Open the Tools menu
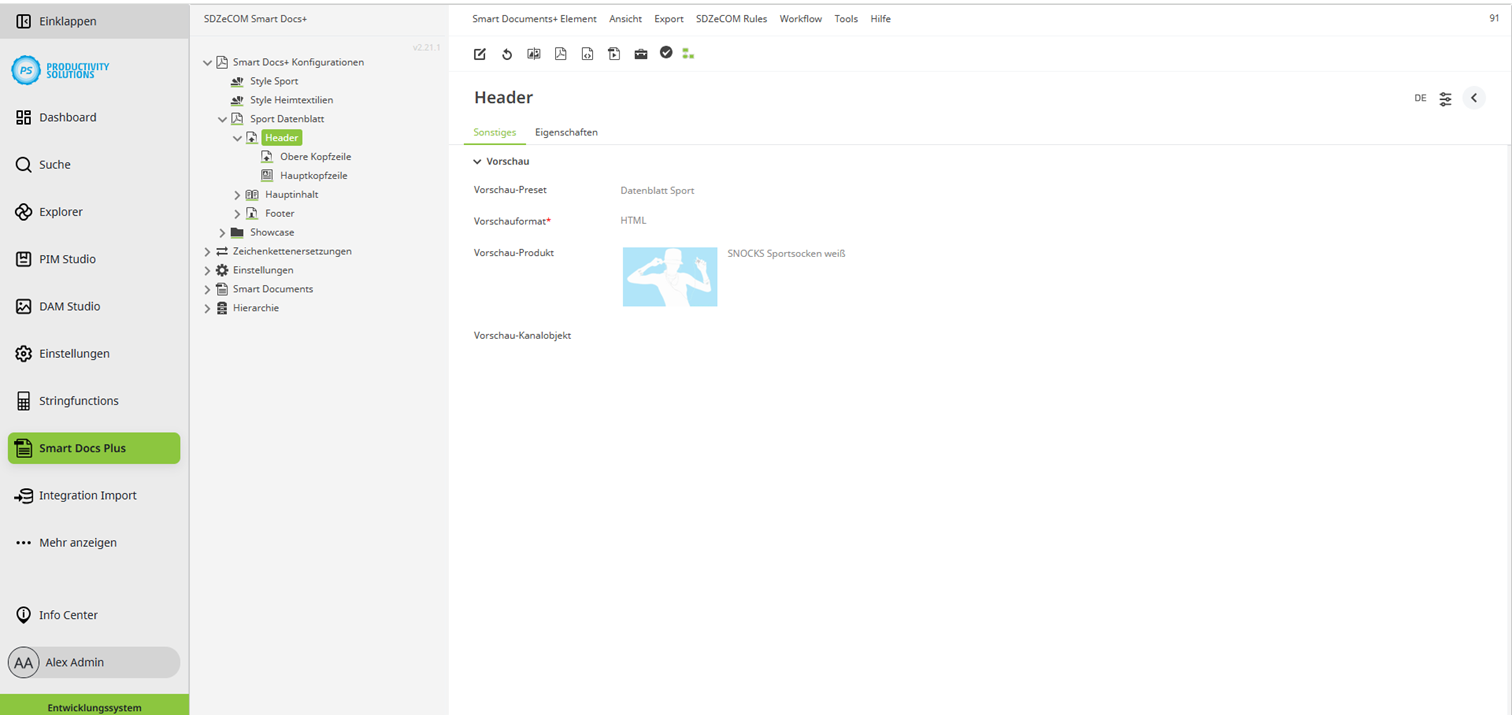Screen dimensions: 1512x715 [846, 19]
